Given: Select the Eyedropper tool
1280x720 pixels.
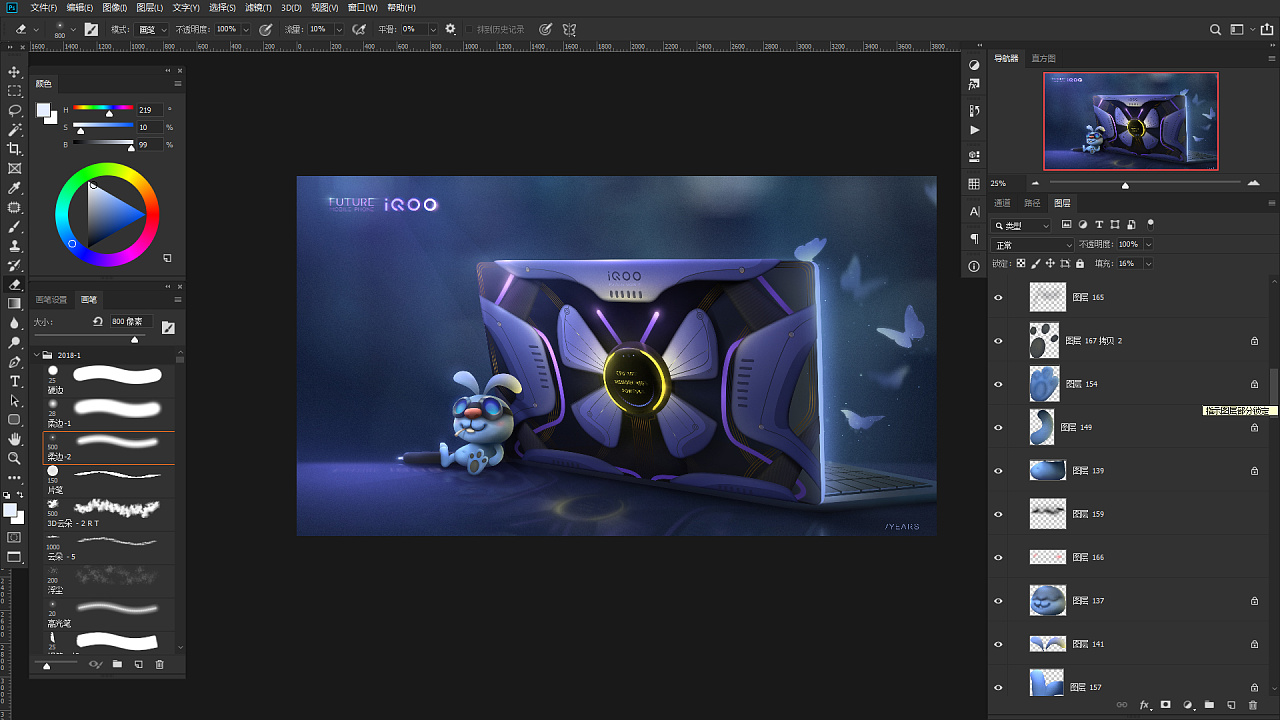Looking at the screenshot, I should click(x=15, y=188).
